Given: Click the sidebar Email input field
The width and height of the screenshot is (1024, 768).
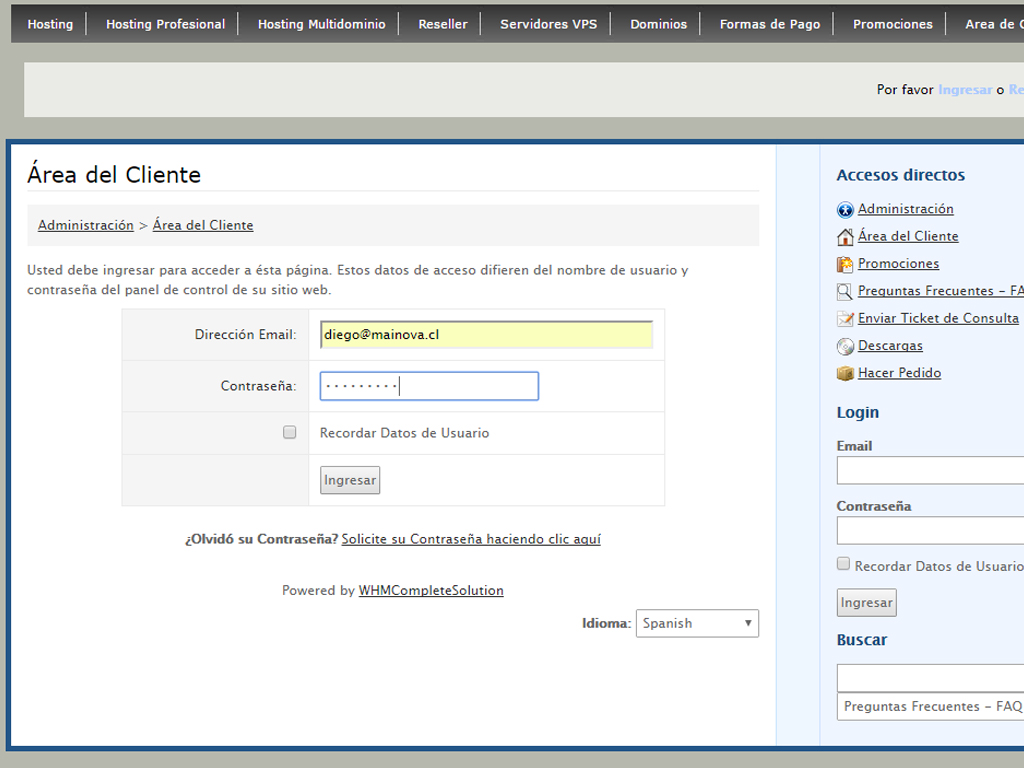Looking at the screenshot, I should click(x=930, y=471).
